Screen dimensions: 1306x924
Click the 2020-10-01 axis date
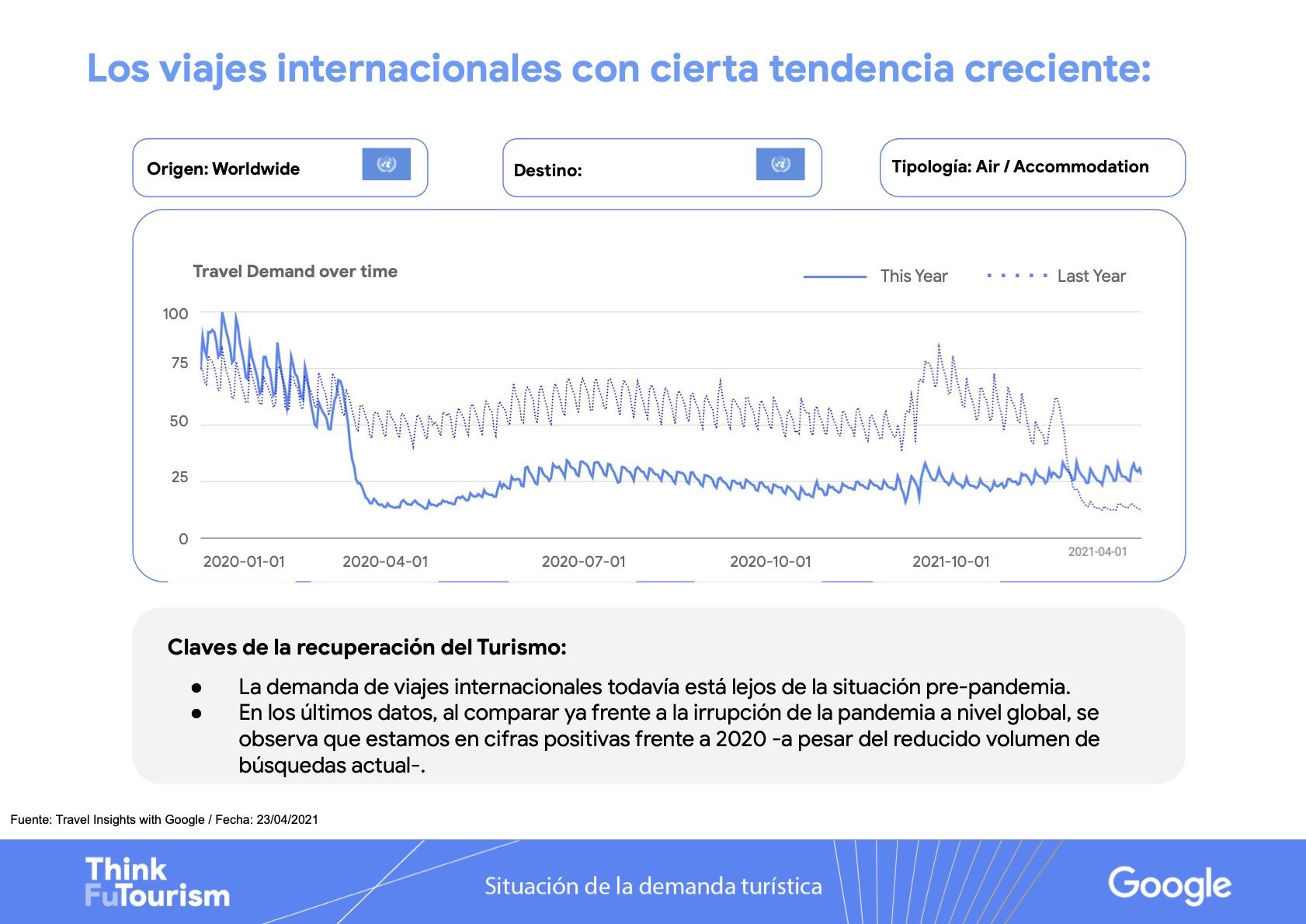[770, 561]
